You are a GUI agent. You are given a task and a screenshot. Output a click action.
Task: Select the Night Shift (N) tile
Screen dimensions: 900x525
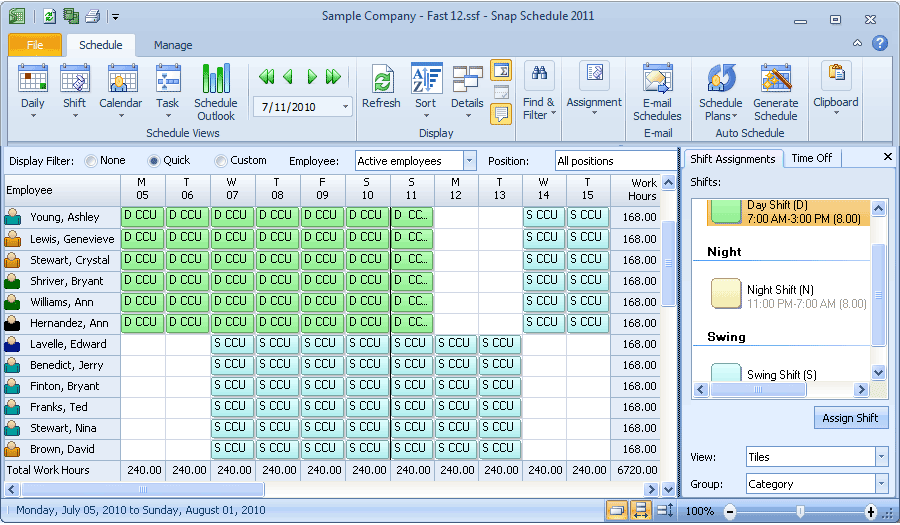click(789, 296)
